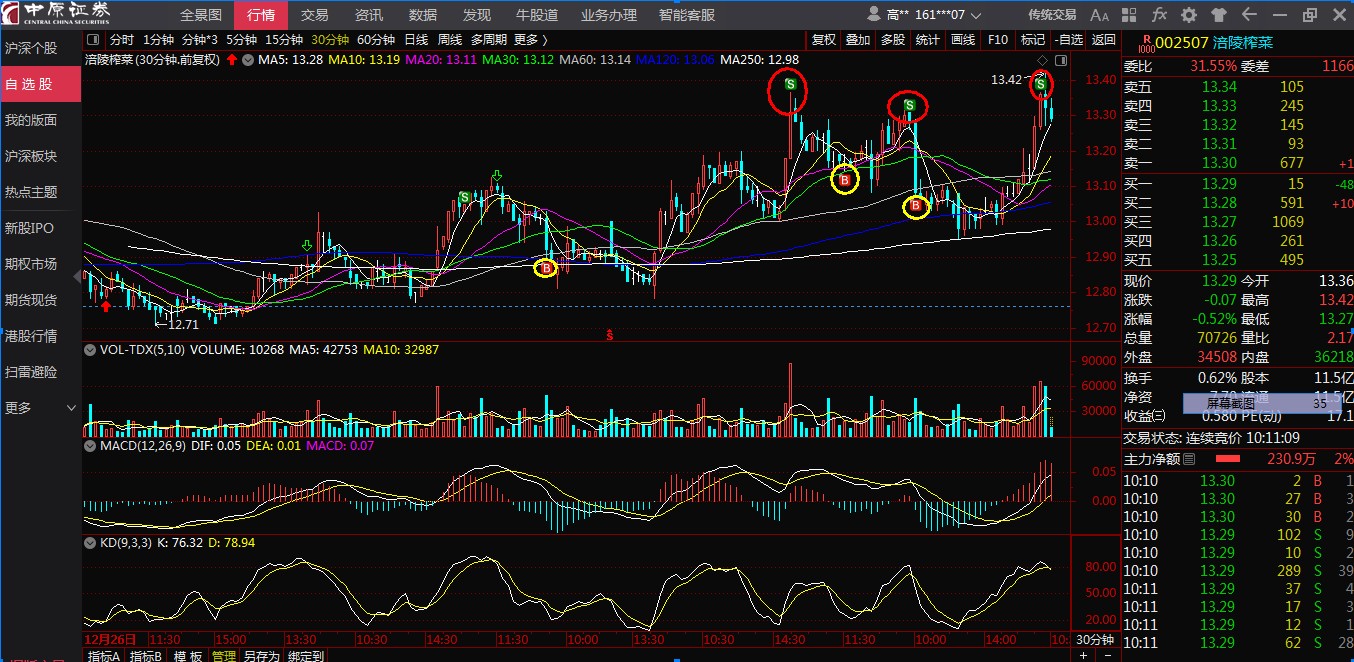Open MACD indicator dropdown circle
The image size is (1354, 662).
click(90, 446)
